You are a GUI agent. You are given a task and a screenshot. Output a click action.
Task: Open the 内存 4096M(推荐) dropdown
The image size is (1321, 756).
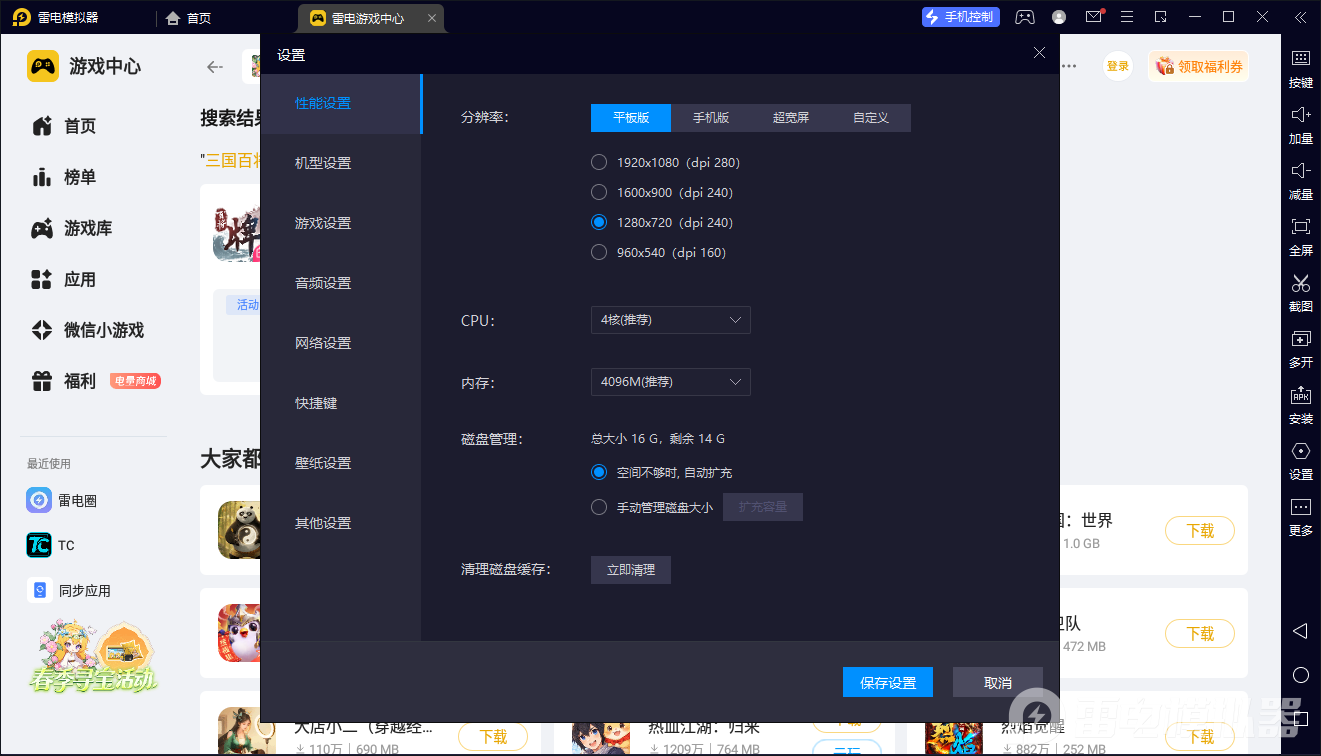point(671,382)
